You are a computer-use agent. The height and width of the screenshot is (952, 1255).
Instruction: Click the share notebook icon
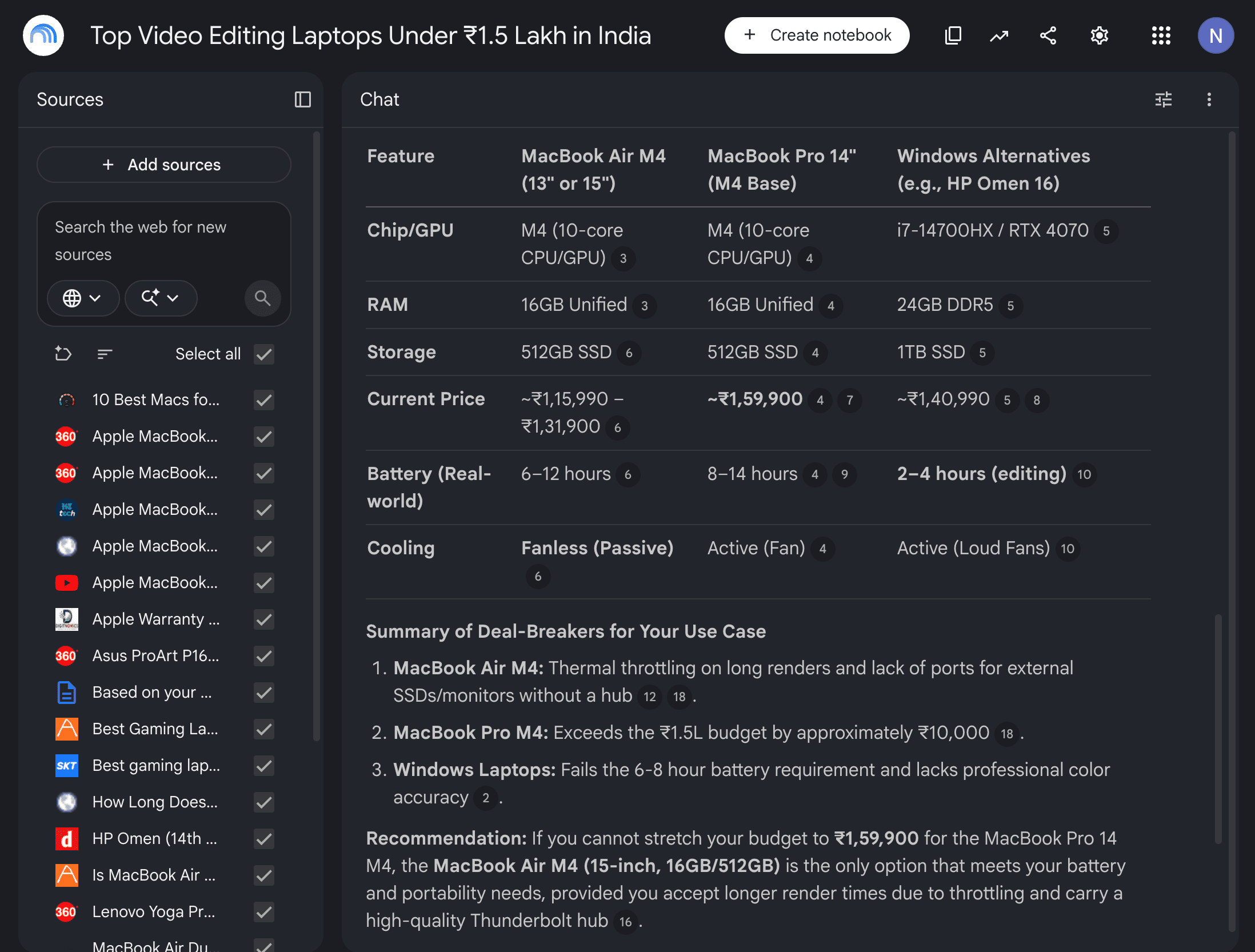[x=1048, y=35]
